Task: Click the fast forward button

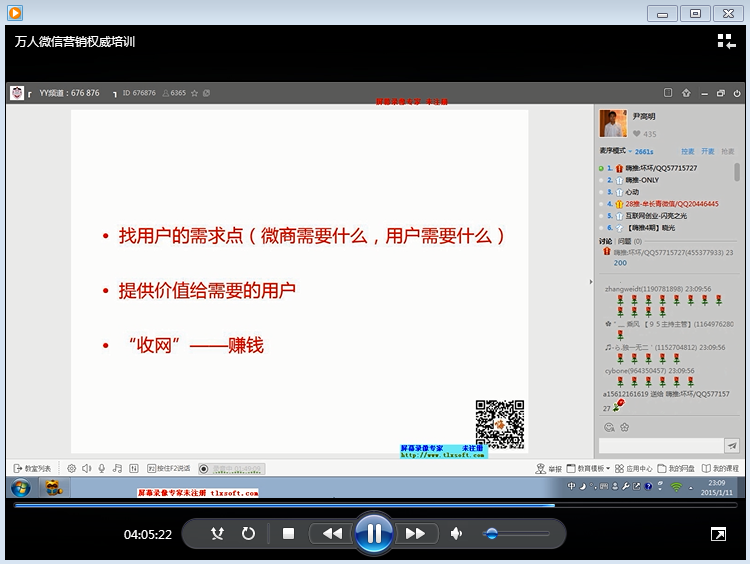Action: [x=416, y=534]
